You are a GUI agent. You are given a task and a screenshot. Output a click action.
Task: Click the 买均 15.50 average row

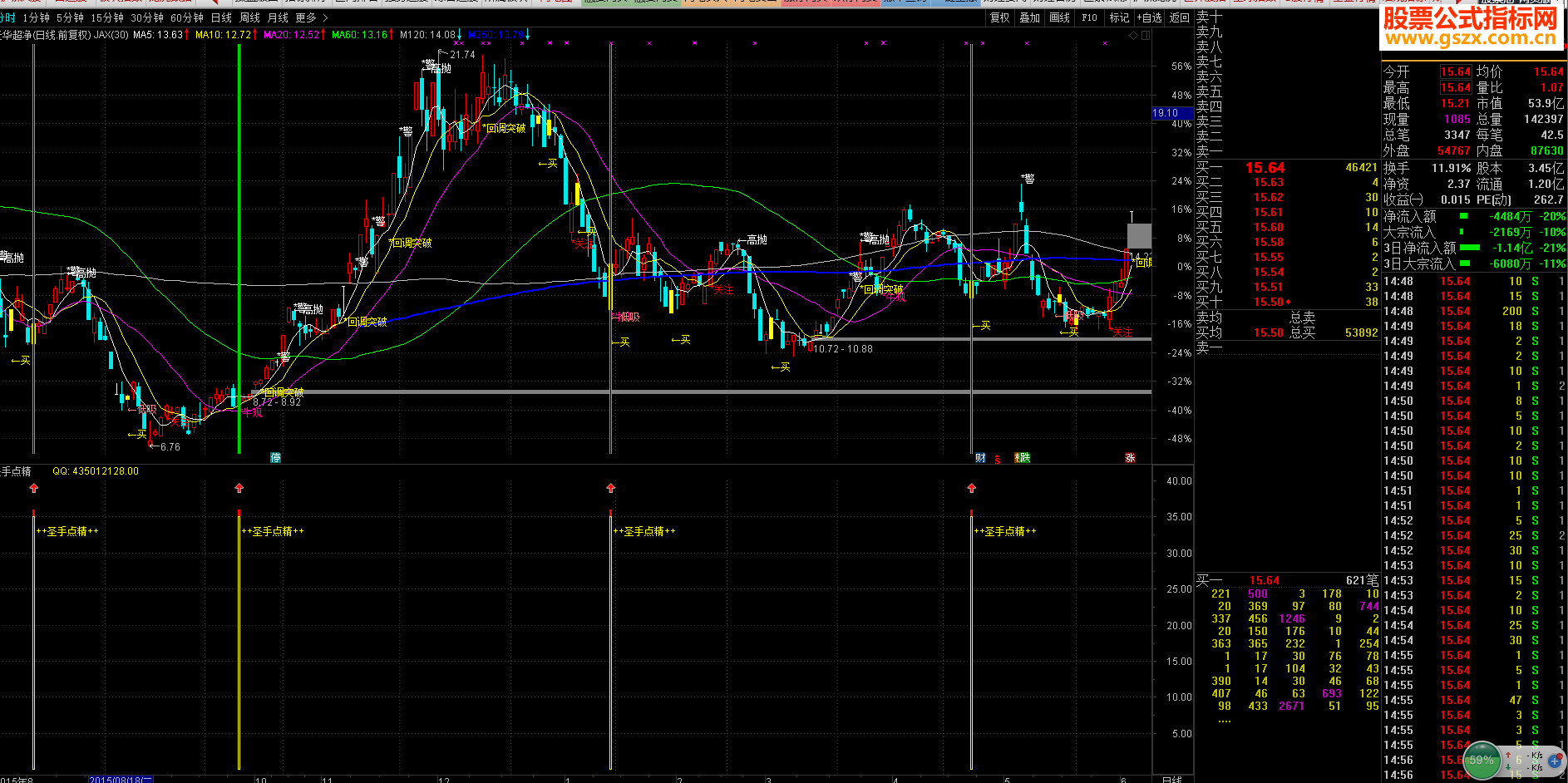pyautogui.click(x=1240, y=332)
